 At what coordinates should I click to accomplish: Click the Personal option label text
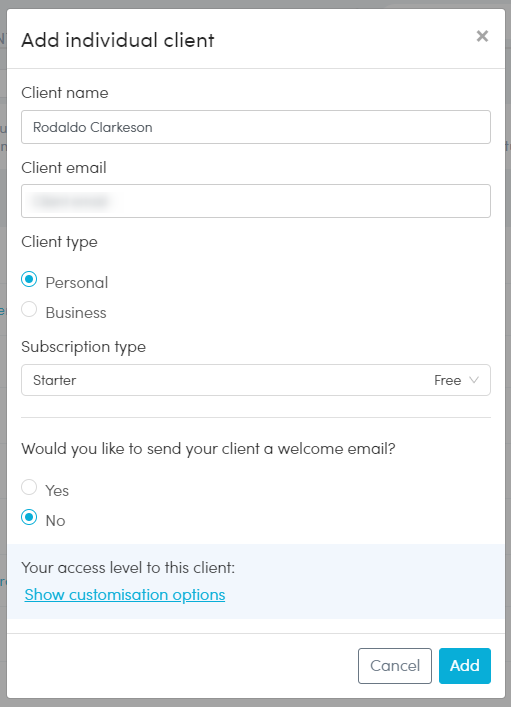(x=77, y=283)
